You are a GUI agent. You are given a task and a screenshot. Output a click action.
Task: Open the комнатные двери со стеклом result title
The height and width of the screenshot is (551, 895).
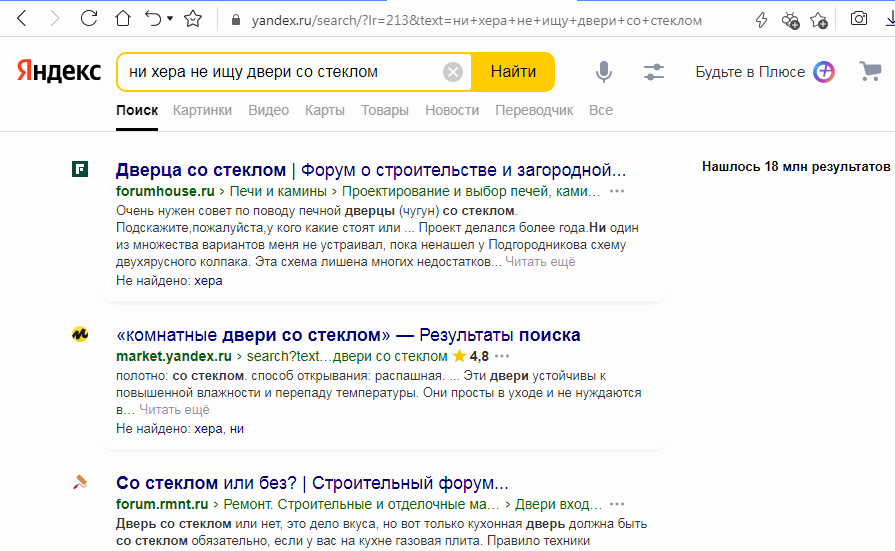348,335
